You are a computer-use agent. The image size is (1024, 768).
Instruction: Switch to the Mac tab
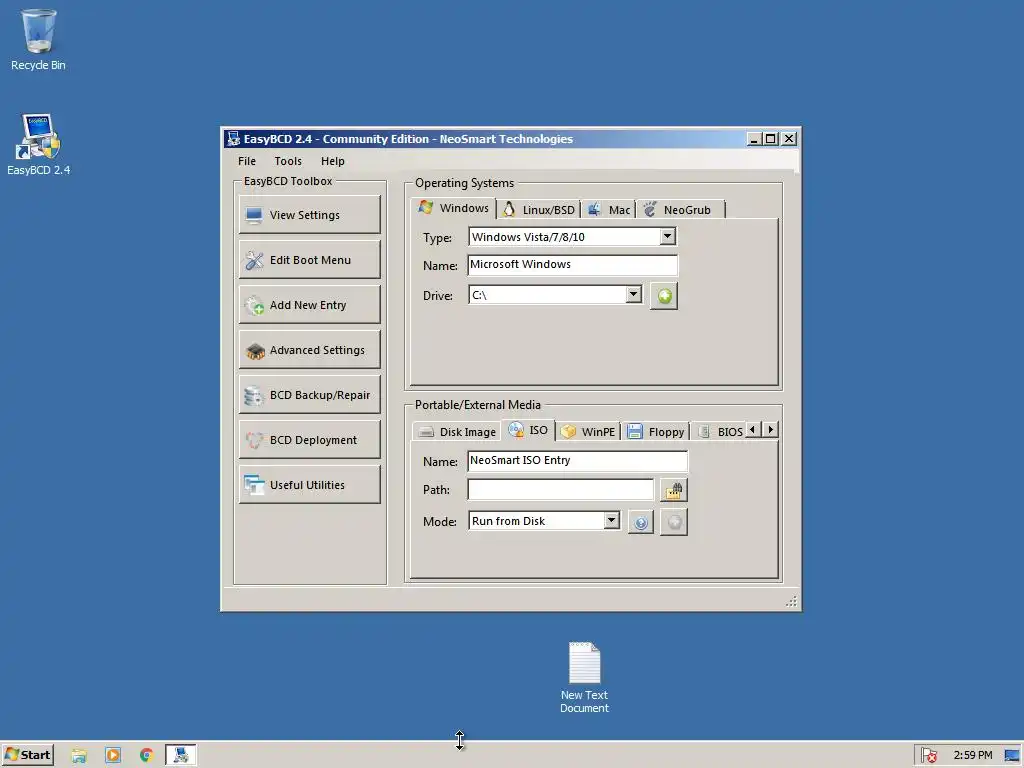[609, 210]
